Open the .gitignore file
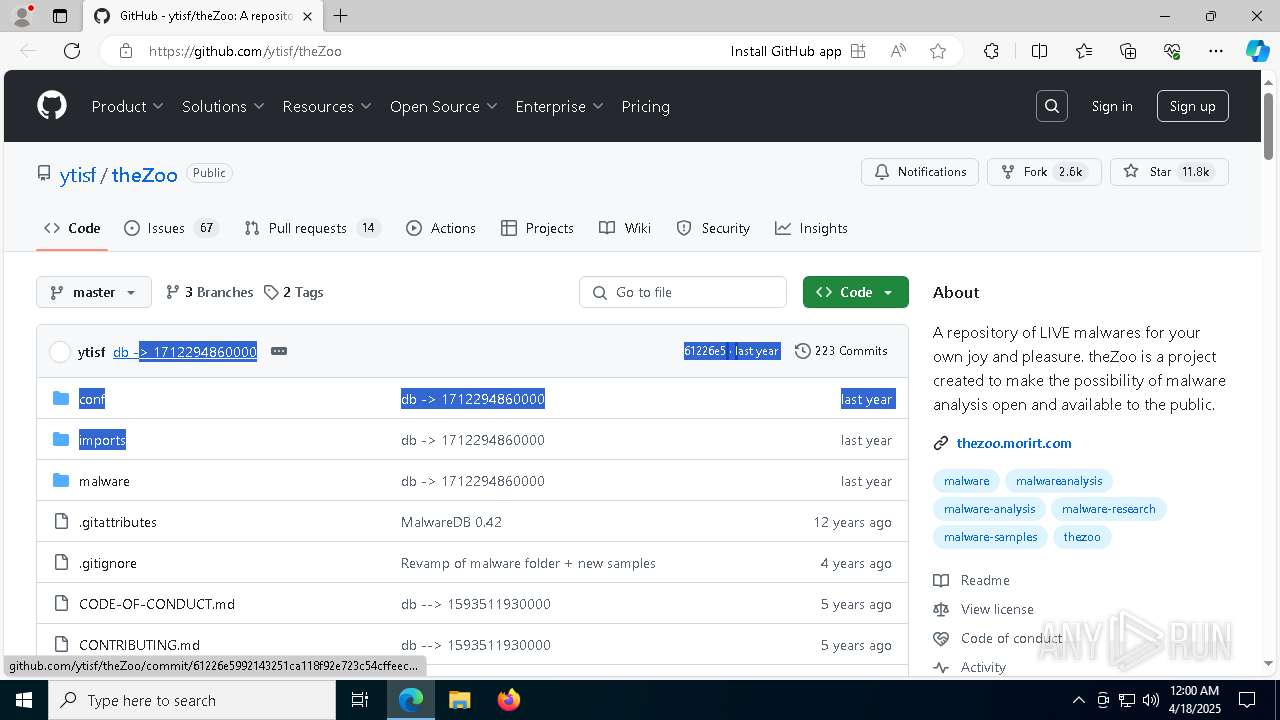The width and height of the screenshot is (1280, 720). point(108,563)
